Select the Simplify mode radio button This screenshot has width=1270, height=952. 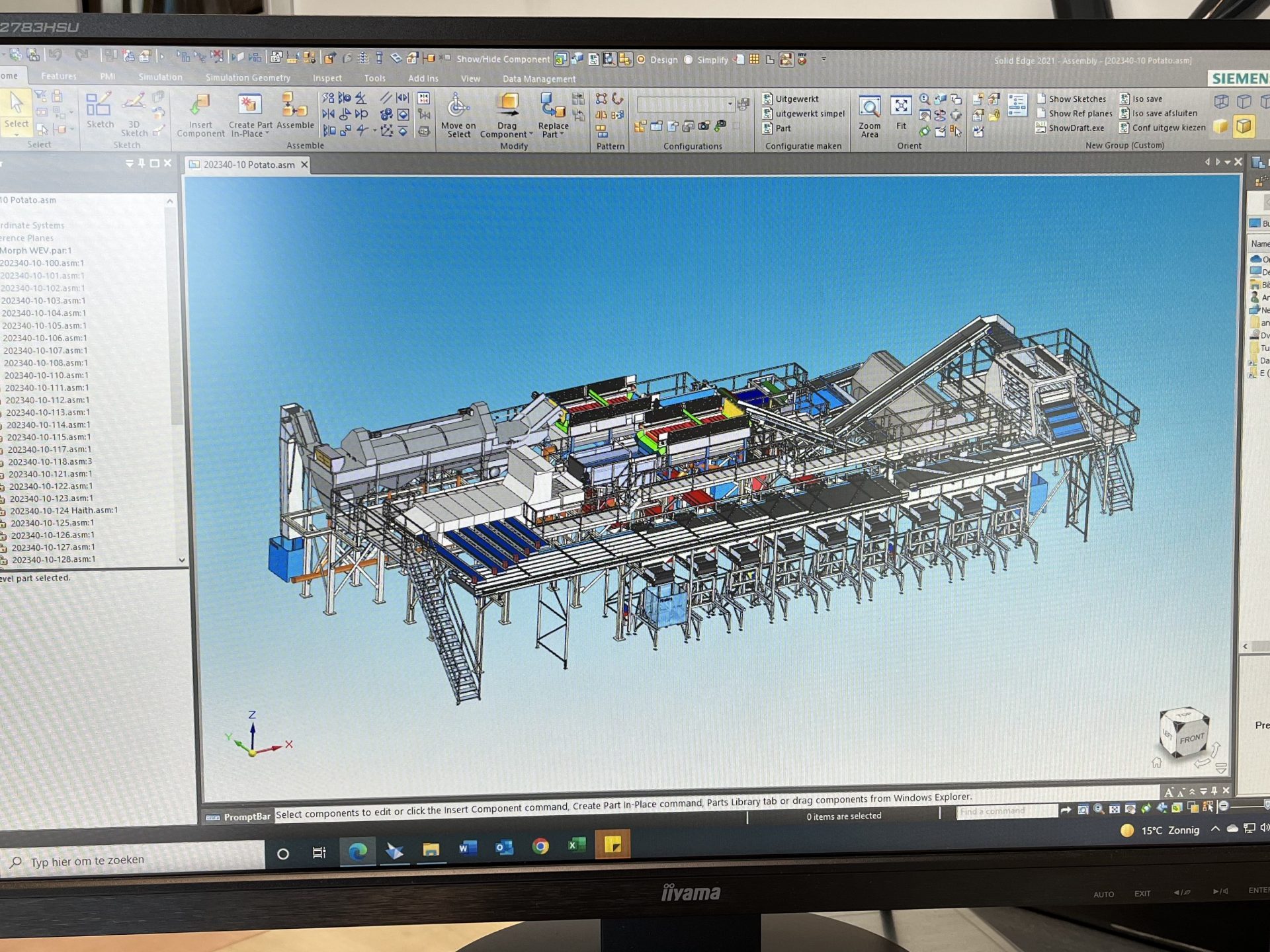(689, 59)
